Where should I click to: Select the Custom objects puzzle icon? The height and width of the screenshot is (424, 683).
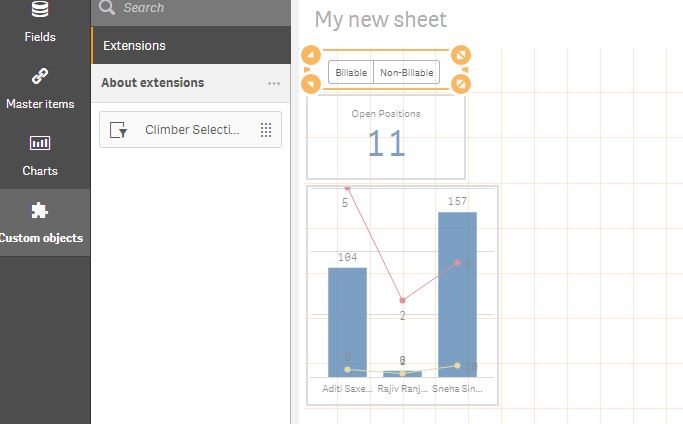coord(40,211)
